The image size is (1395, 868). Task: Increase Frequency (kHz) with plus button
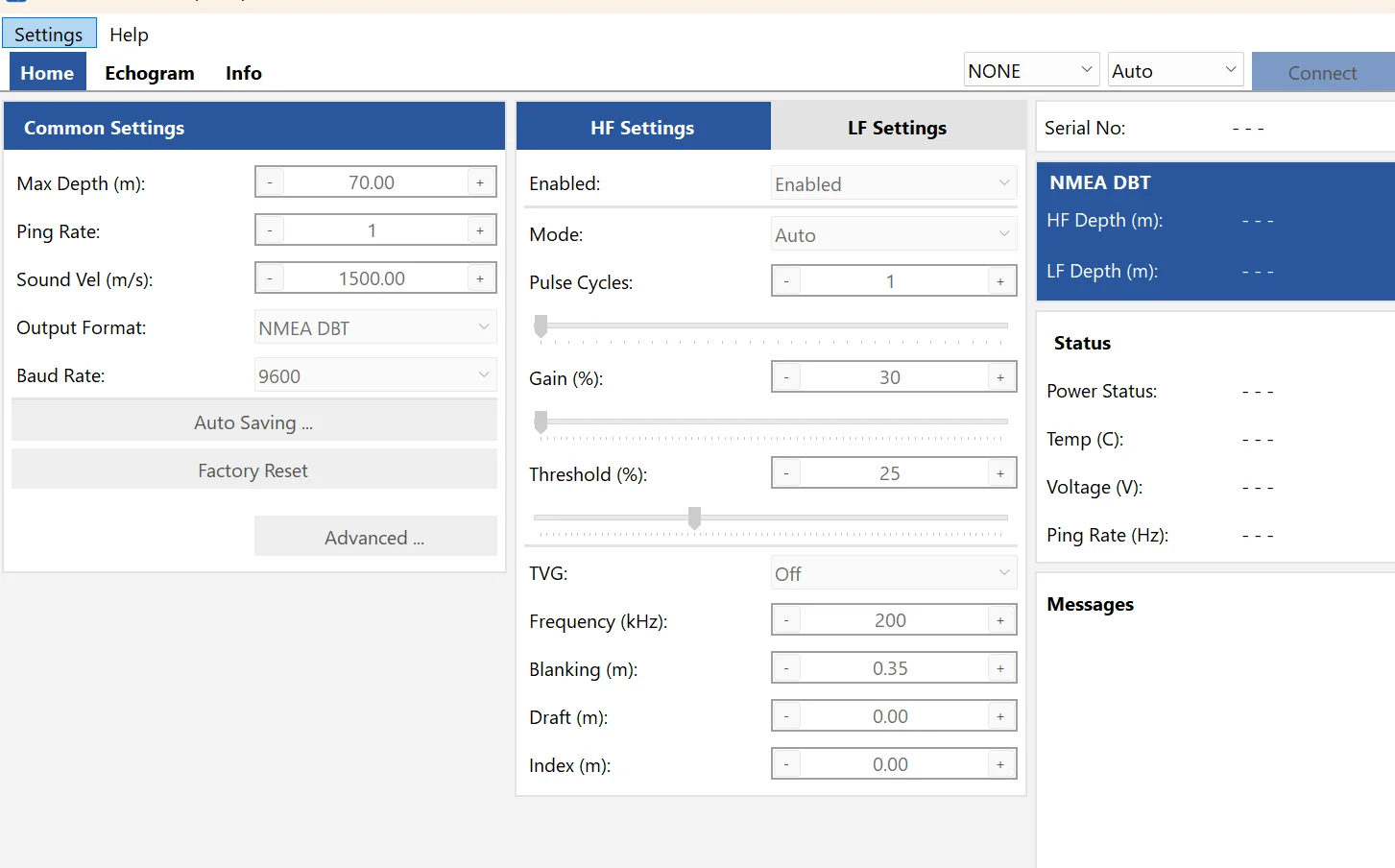point(1000,620)
